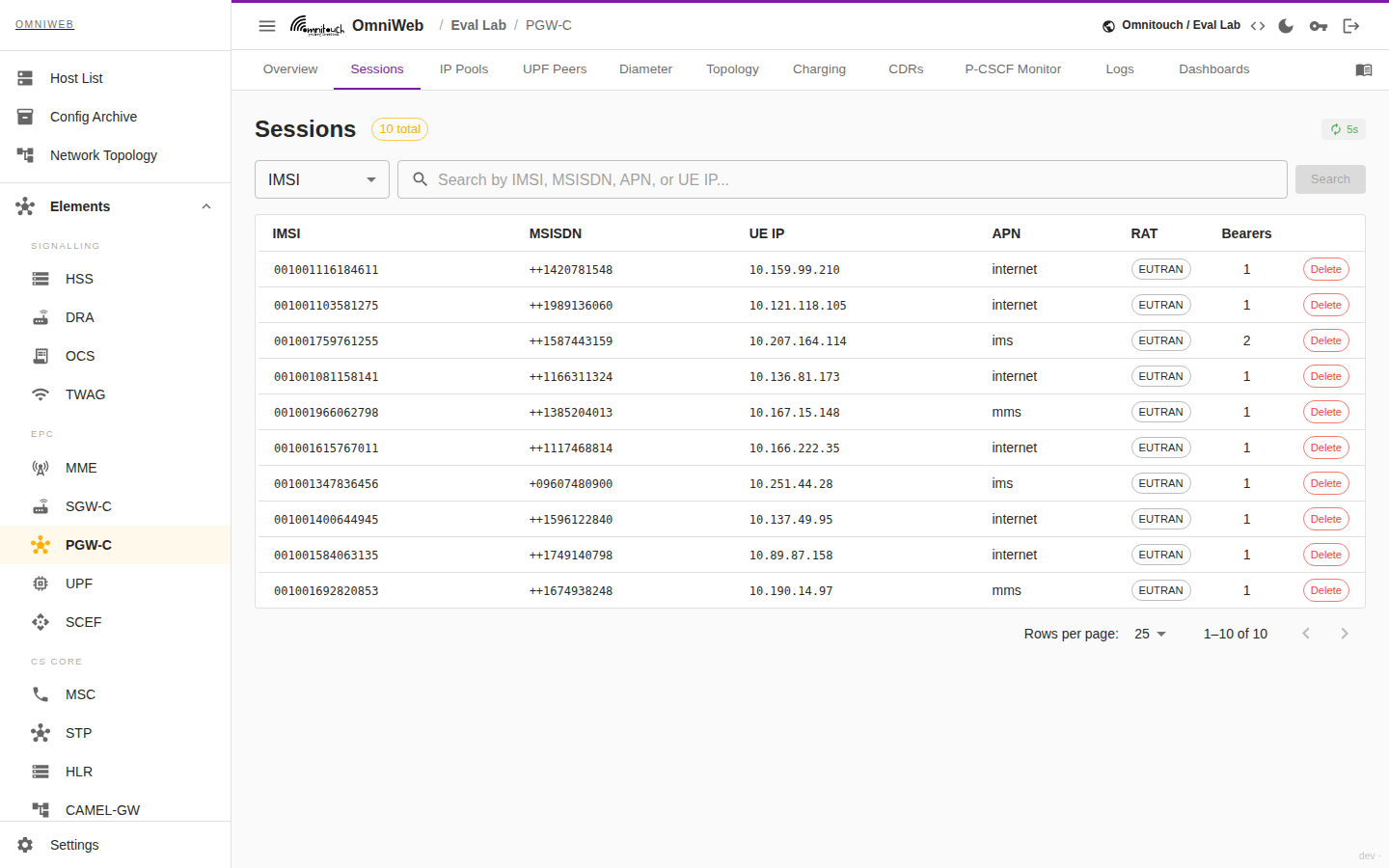Open the hamburger navigation menu
This screenshot has height=868, width=1389.
pyautogui.click(x=267, y=26)
